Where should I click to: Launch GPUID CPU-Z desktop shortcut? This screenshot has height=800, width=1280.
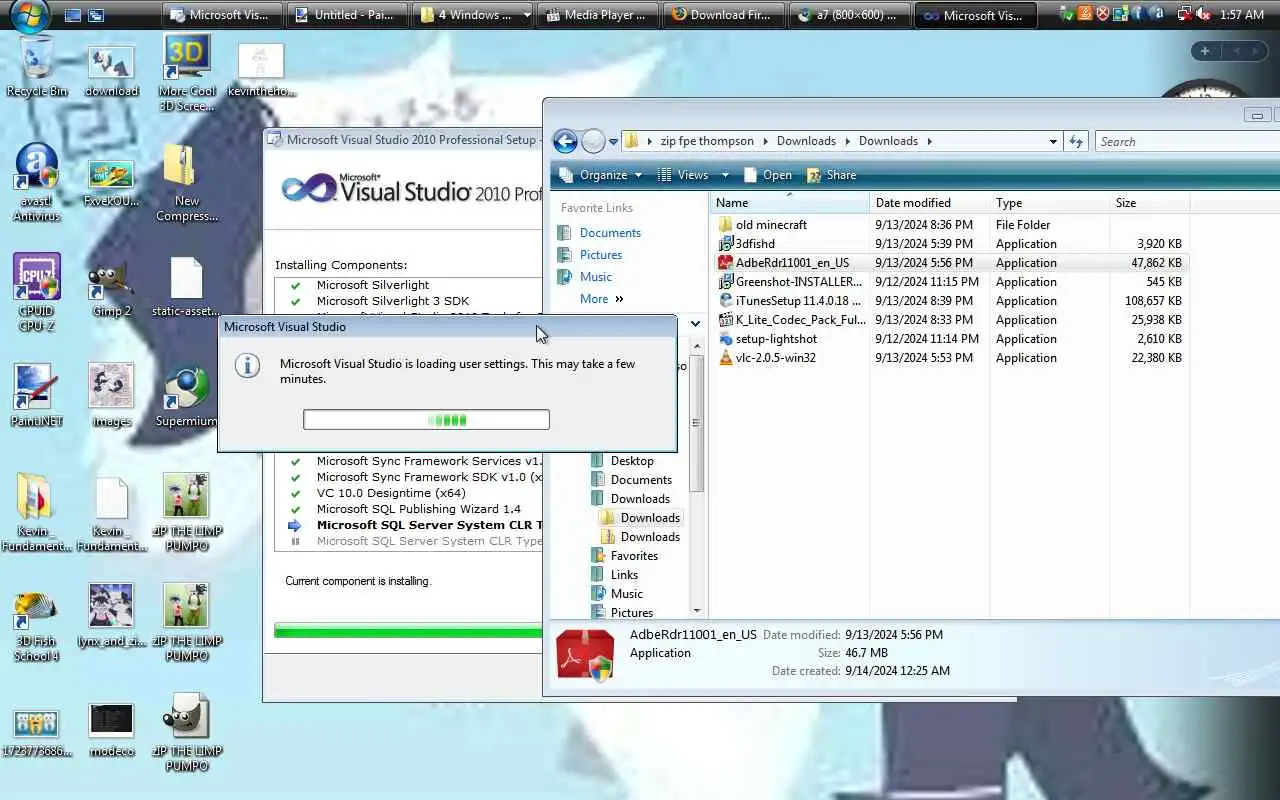coord(37,292)
